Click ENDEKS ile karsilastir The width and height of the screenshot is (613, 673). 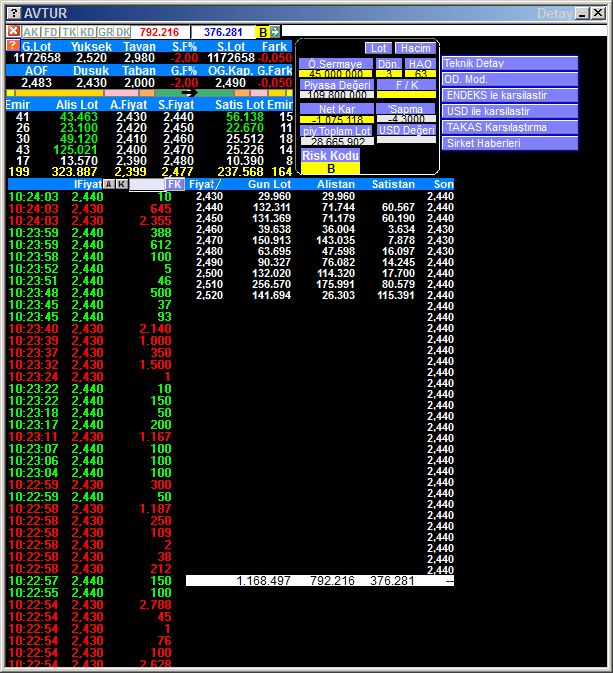point(510,95)
